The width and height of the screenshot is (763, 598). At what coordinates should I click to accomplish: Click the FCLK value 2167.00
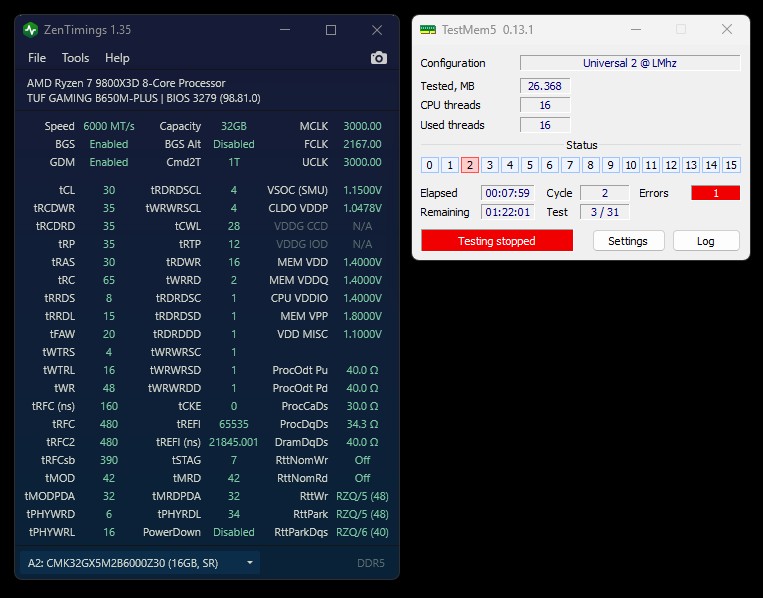pos(362,144)
